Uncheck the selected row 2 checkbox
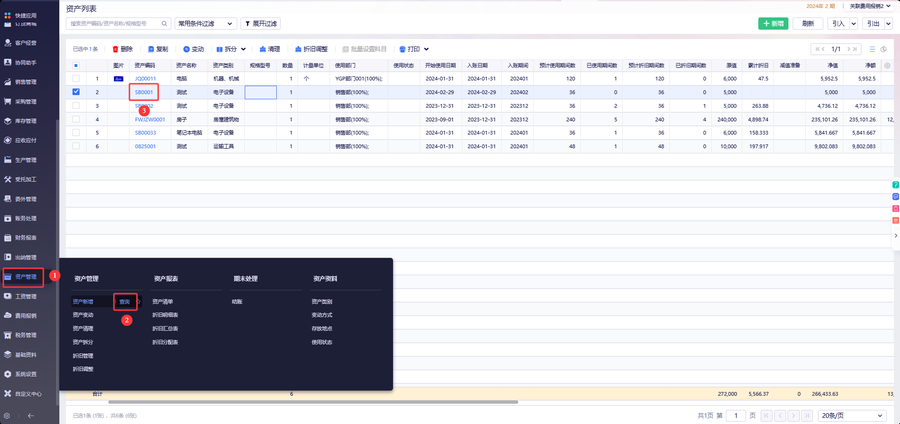 [76, 92]
